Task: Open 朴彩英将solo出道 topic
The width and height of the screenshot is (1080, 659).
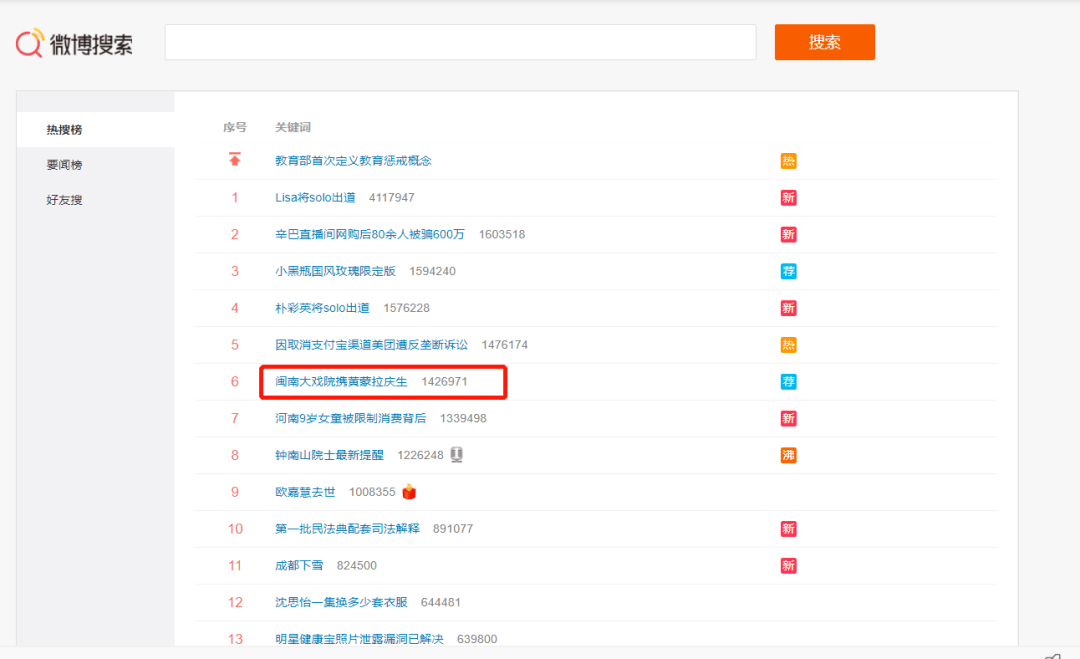Action: [x=322, y=308]
